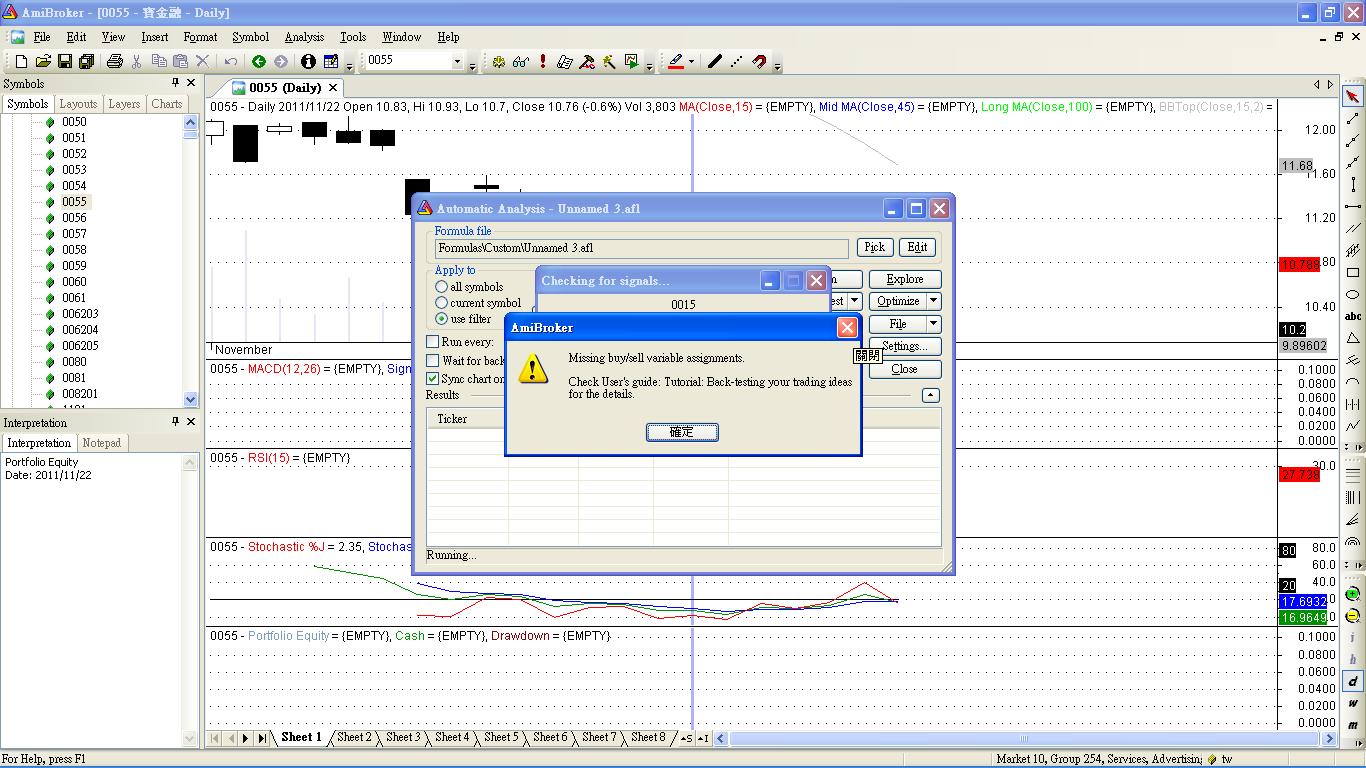This screenshot has width=1366, height=768.
Task: Click the Ticker column header
Action: pos(467,419)
